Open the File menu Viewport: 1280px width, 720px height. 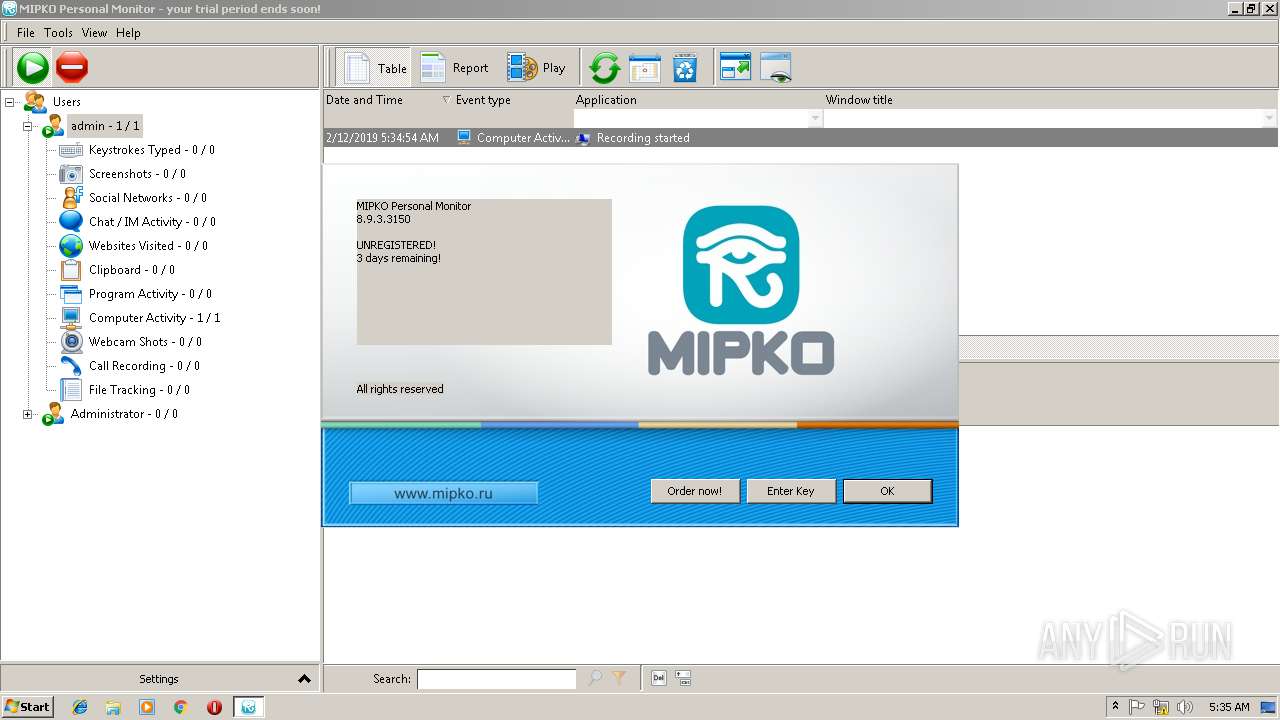pos(26,33)
